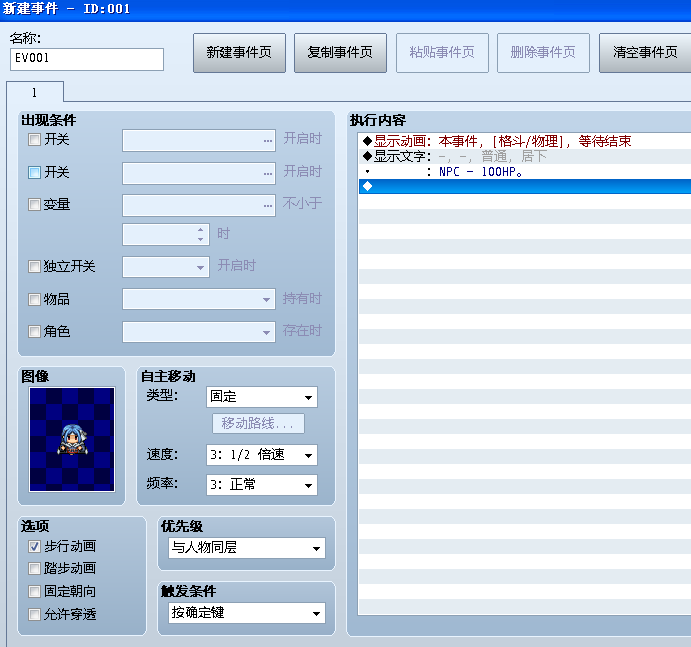Image resolution: width=691 pixels, height=647 pixels.
Task: Enable the first 开关 condition checkbox
Action: click(34, 140)
